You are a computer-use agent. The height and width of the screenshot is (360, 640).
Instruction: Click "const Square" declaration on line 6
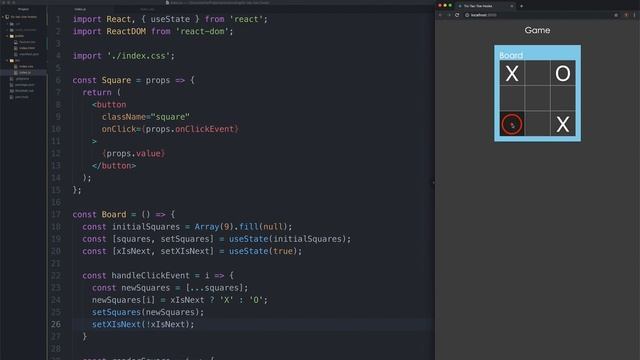(102, 80)
